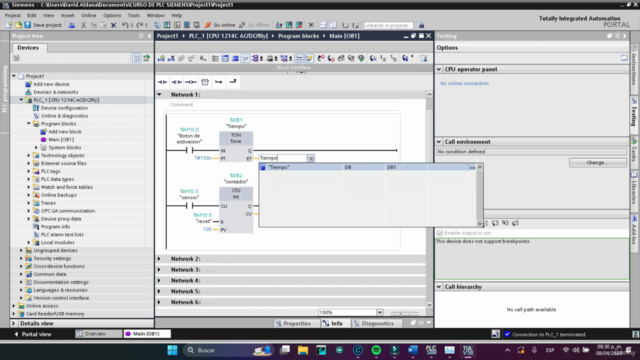Insert an output coil instruction

tap(191, 82)
